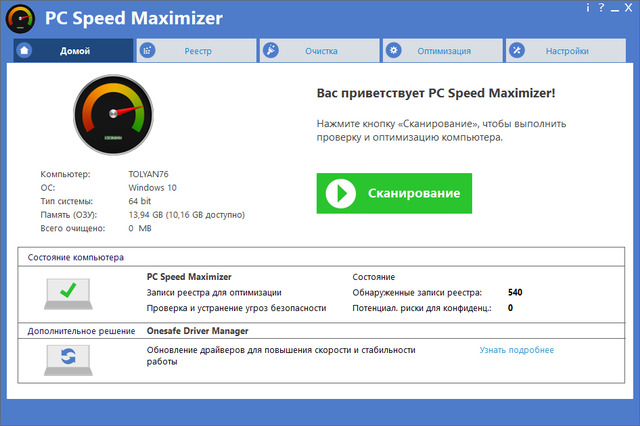Start scan with the green Сканирование button

[393, 193]
